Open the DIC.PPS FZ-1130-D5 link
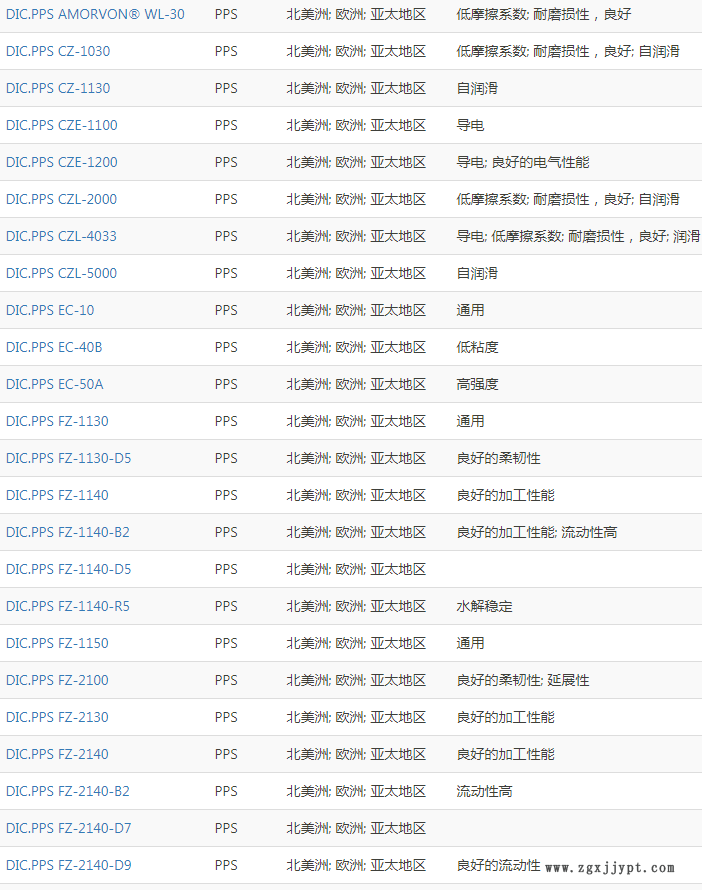This screenshot has width=702, height=890. [68, 458]
